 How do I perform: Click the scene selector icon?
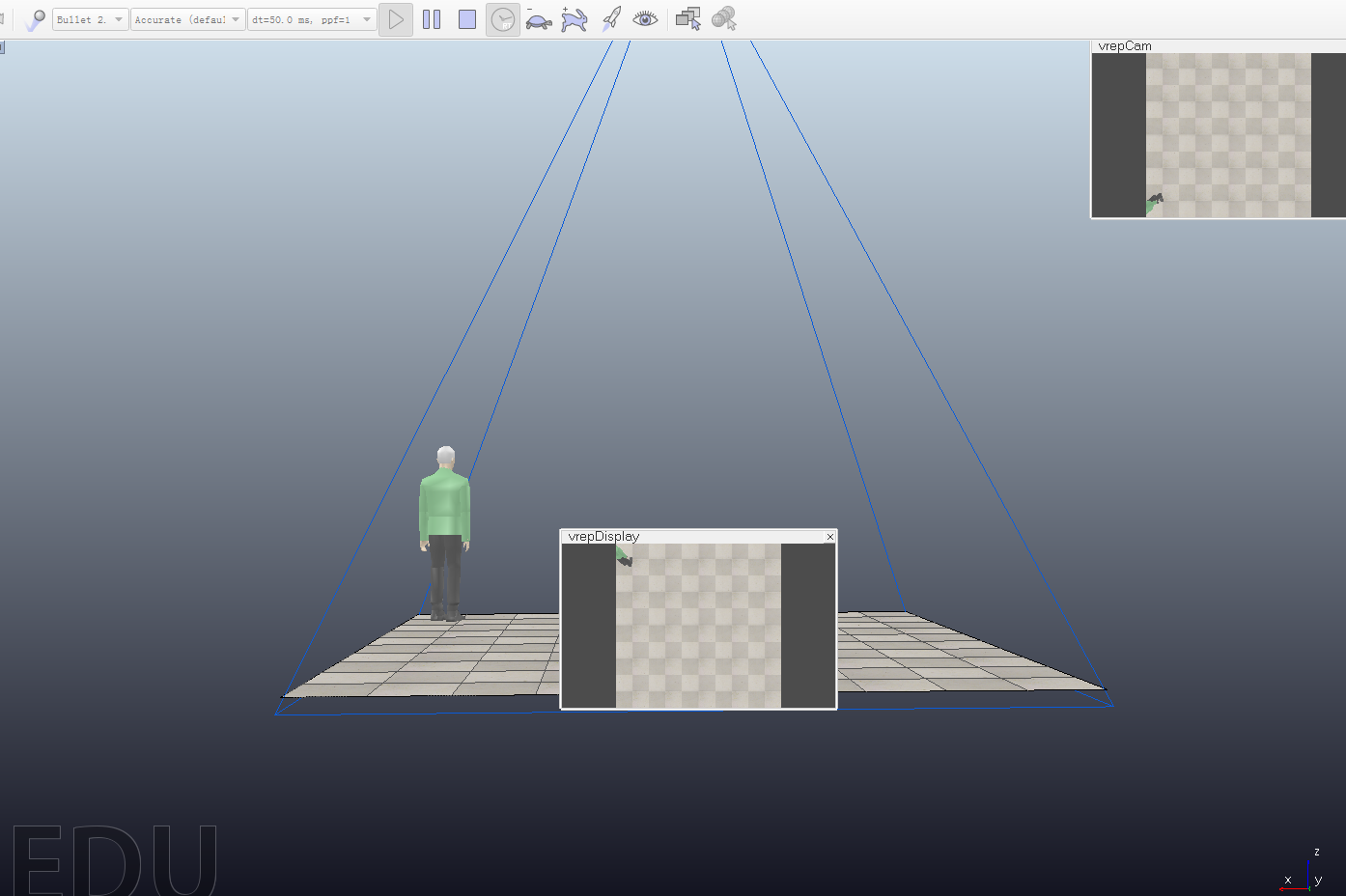point(724,19)
